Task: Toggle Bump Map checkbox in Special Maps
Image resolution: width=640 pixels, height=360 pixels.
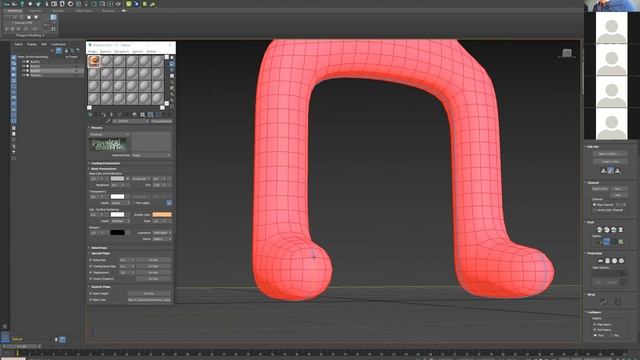Action: coord(91,260)
